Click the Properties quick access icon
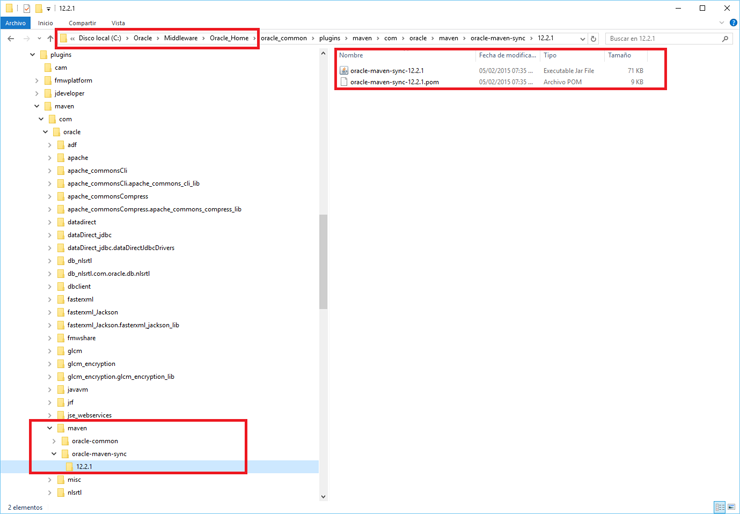The image size is (740, 514). [x=26, y=8]
